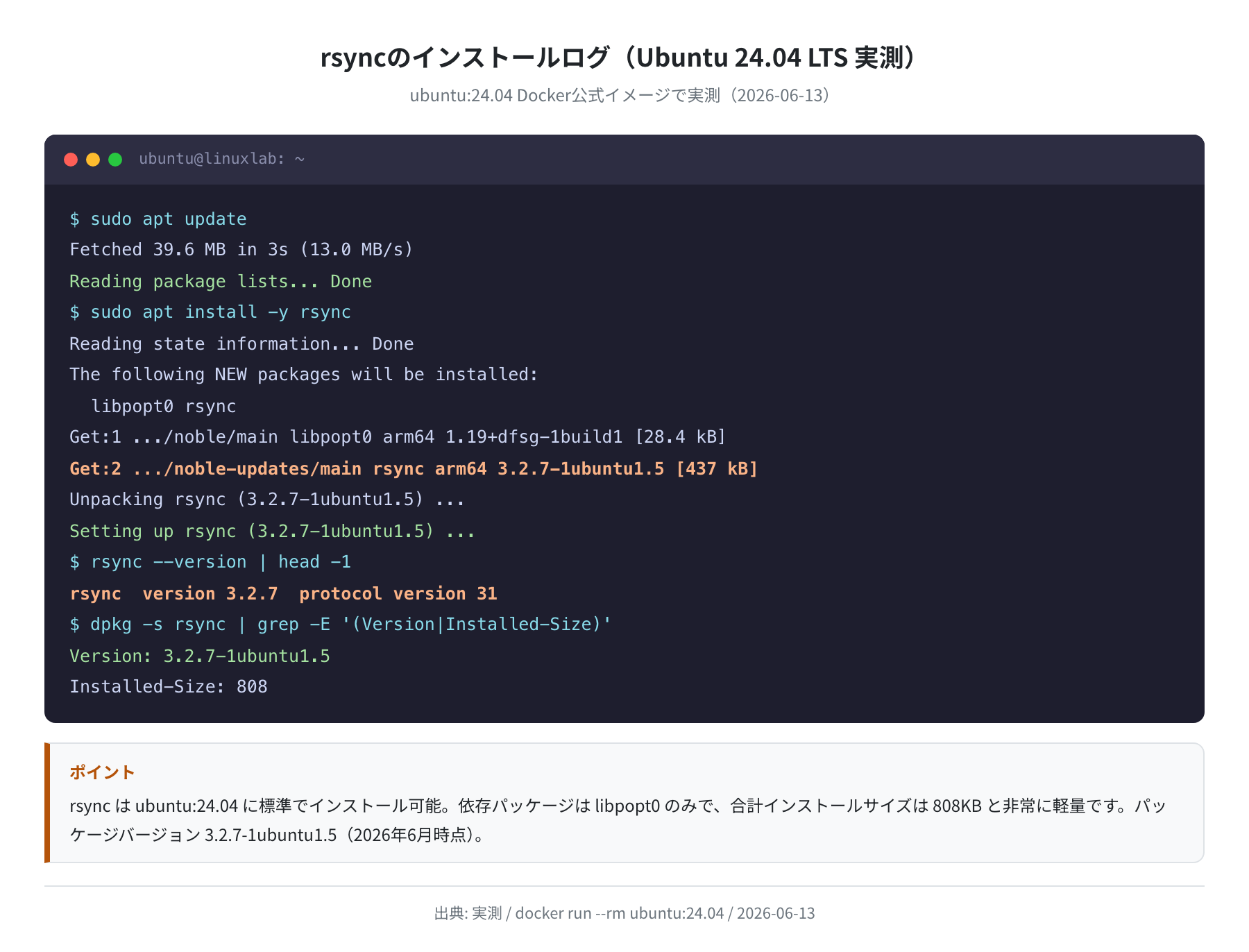Select the '$ sudo apt update' command line
1249x952 pixels.
pos(158,219)
